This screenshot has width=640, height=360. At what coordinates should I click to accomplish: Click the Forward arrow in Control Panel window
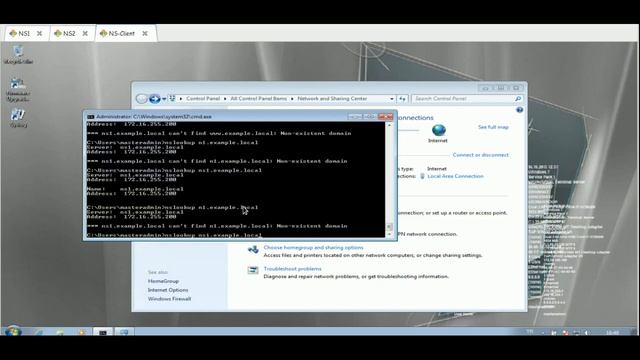point(154,99)
